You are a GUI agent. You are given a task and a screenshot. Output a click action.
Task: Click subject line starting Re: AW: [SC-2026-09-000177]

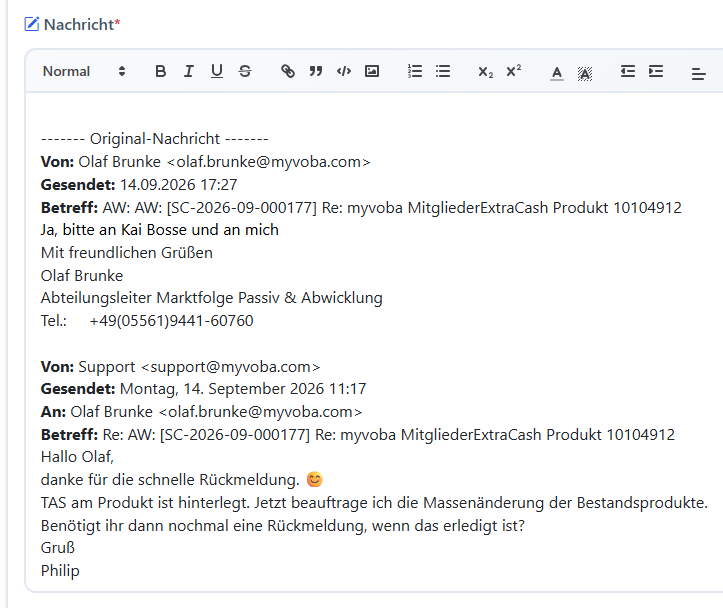tap(358, 435)
